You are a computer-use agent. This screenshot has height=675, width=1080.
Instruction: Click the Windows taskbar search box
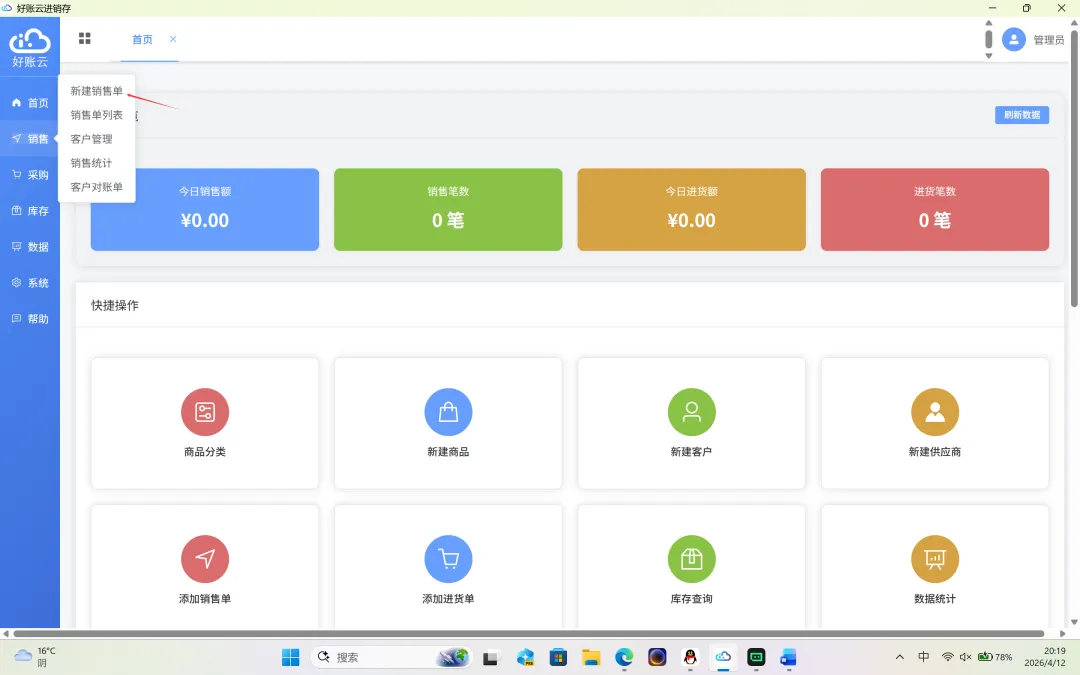[391, 657]
